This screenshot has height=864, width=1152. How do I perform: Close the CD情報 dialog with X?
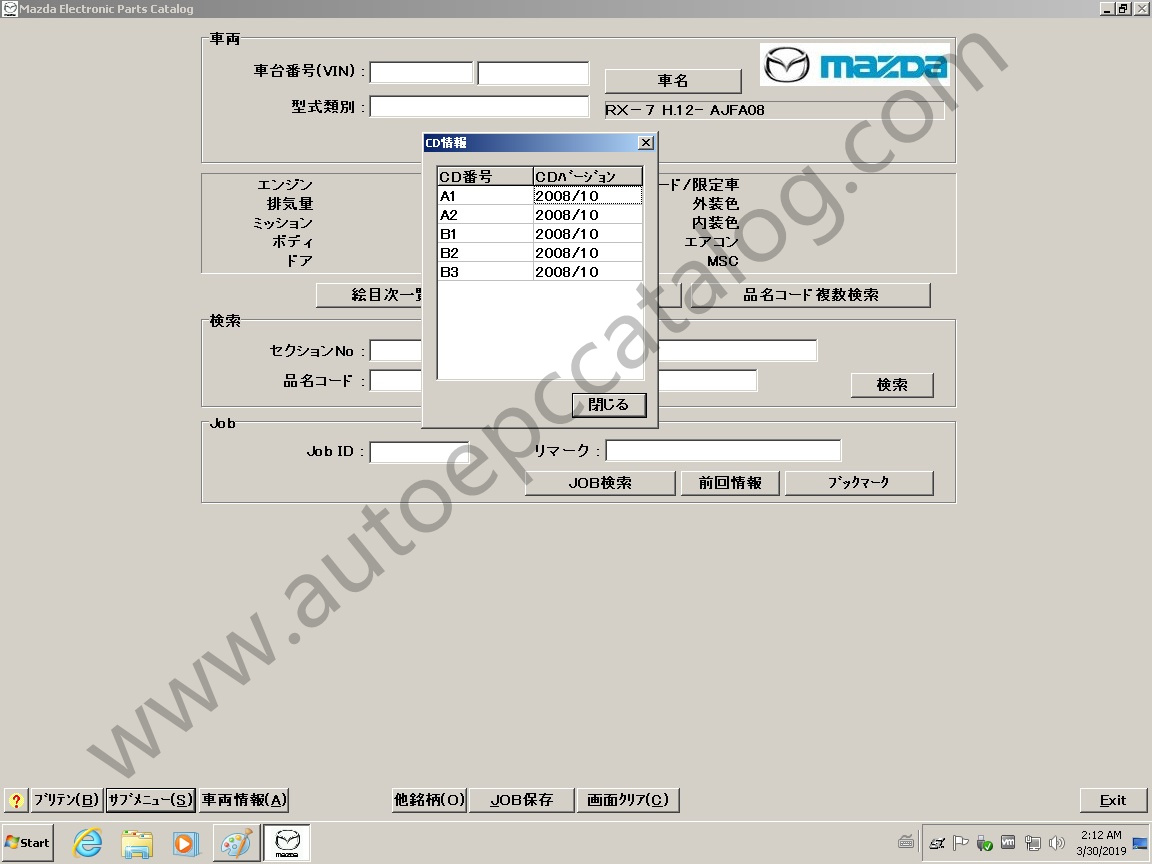[x=646, y=143]
